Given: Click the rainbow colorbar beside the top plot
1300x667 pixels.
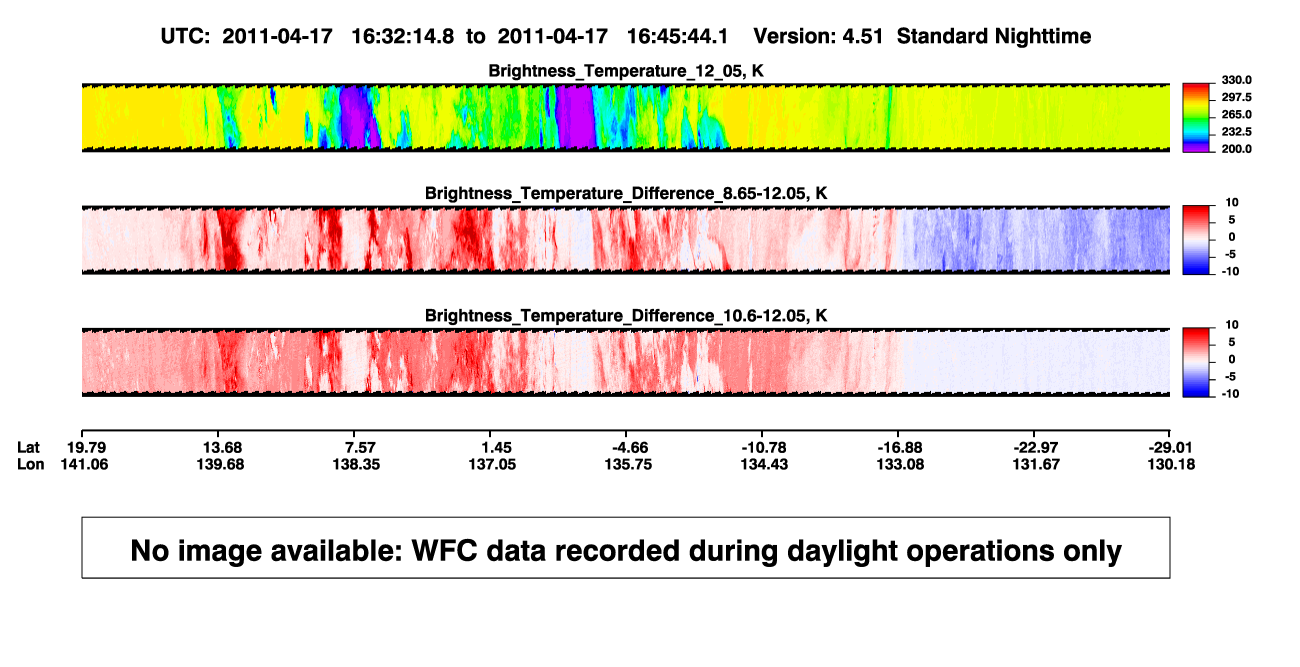Looking at the screenshot, I should [1198, 118].
